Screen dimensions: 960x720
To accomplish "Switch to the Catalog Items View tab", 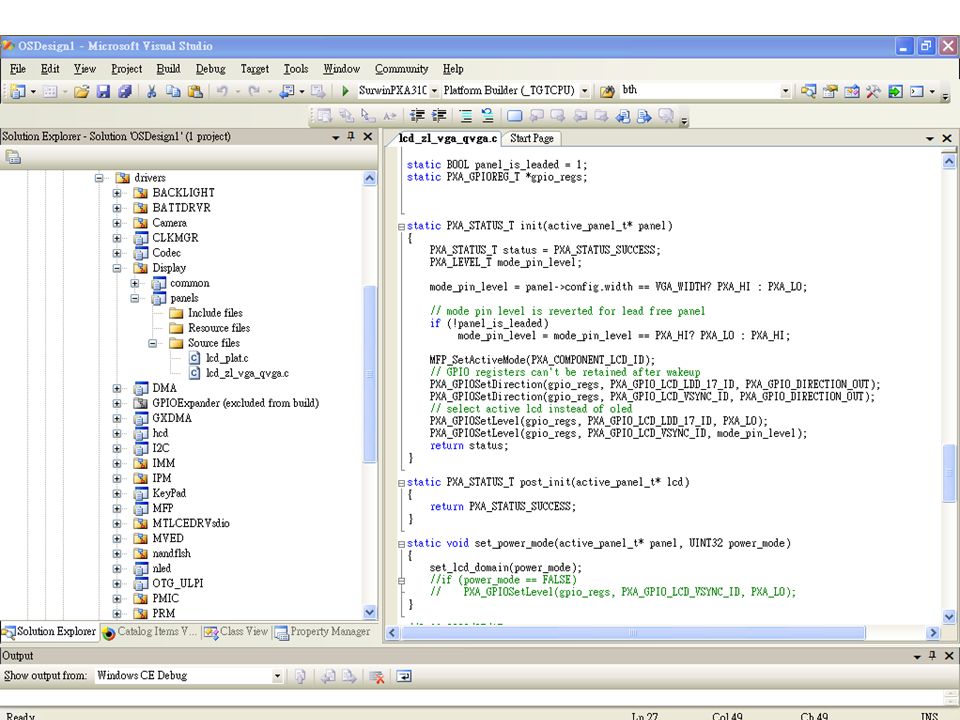I will 150,632.
